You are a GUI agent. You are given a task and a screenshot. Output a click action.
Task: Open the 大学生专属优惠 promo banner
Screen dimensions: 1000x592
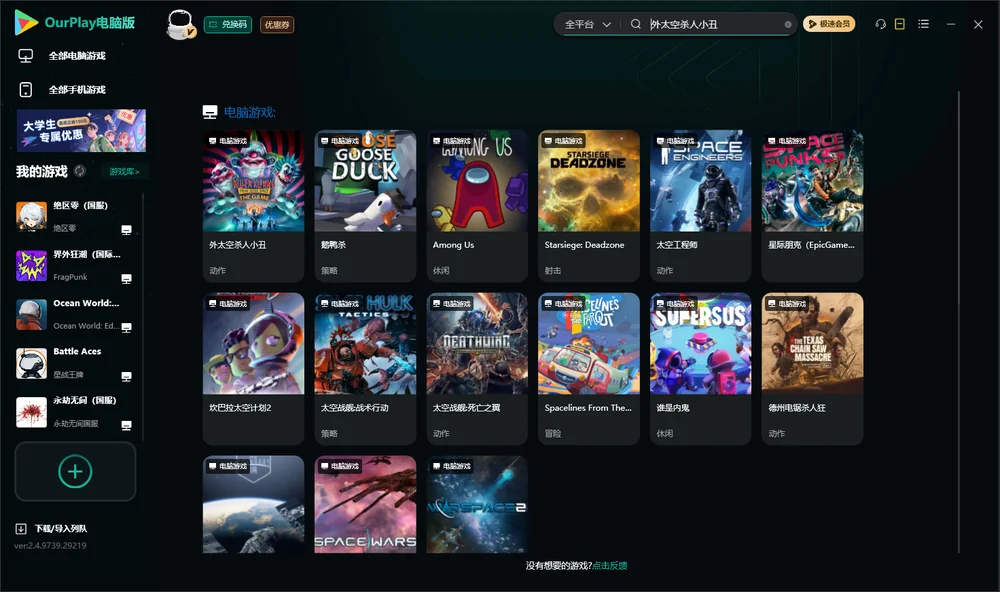pyautogui.click(x=81, y=131)
